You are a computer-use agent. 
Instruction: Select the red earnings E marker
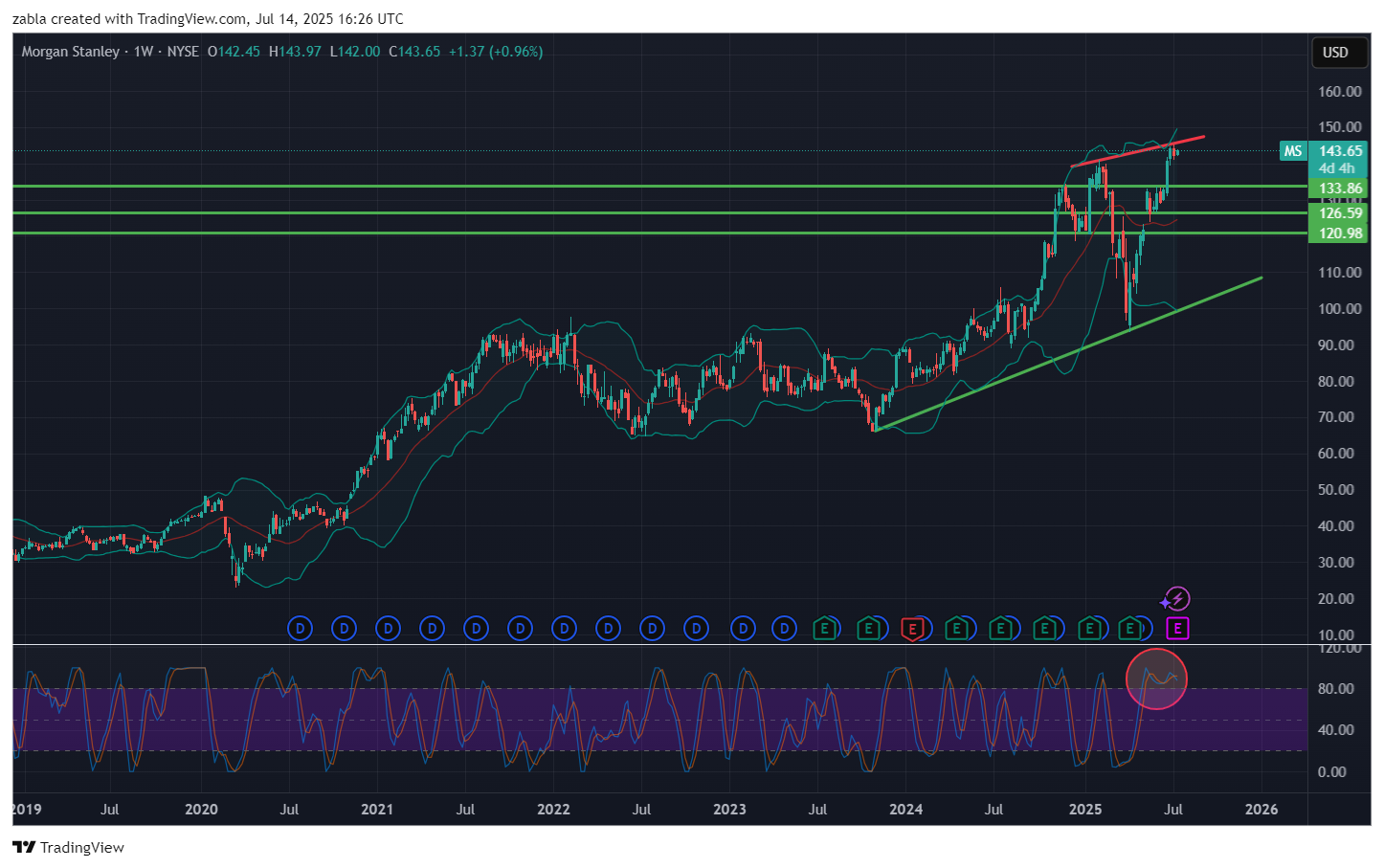point(913,629)
